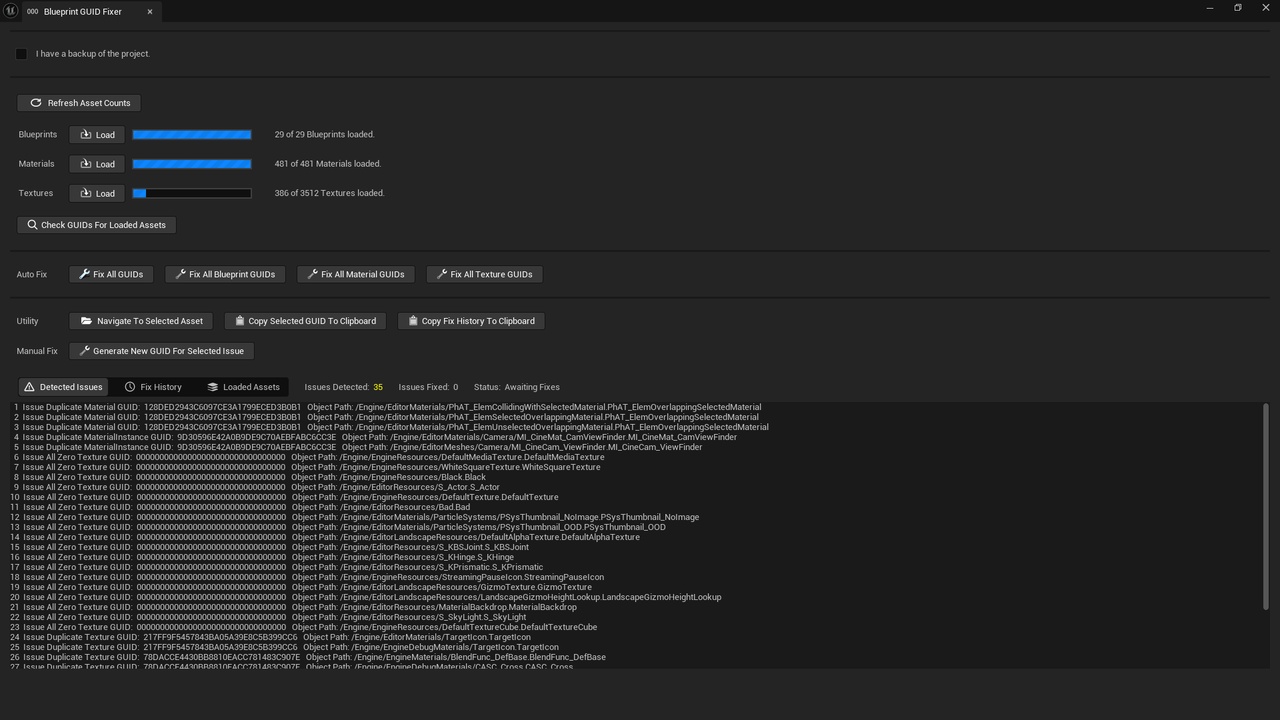Click Refresh Asset Counts button
This screenshot has width=1280, height=720.
coord(79,103)
